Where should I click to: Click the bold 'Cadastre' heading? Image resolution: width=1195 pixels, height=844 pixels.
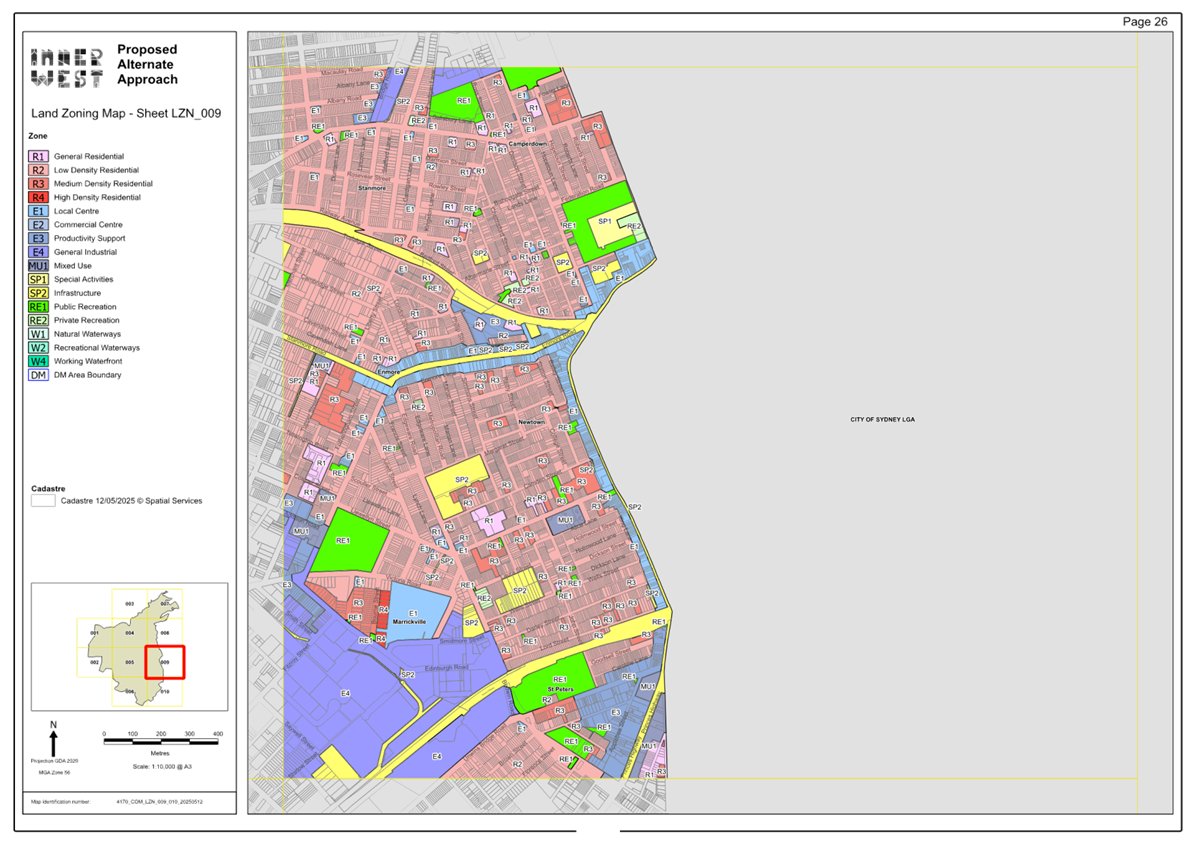click(48, 489)
